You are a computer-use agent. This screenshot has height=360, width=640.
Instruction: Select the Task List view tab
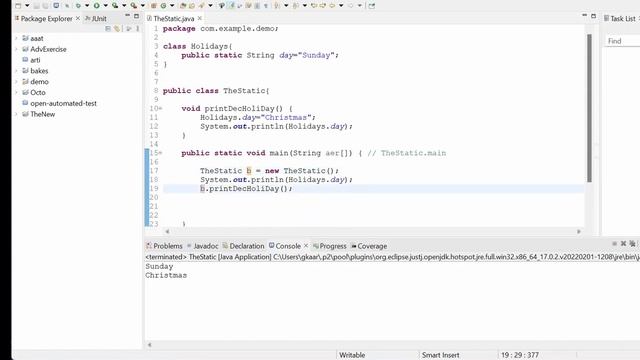click(x=620, y=18)
